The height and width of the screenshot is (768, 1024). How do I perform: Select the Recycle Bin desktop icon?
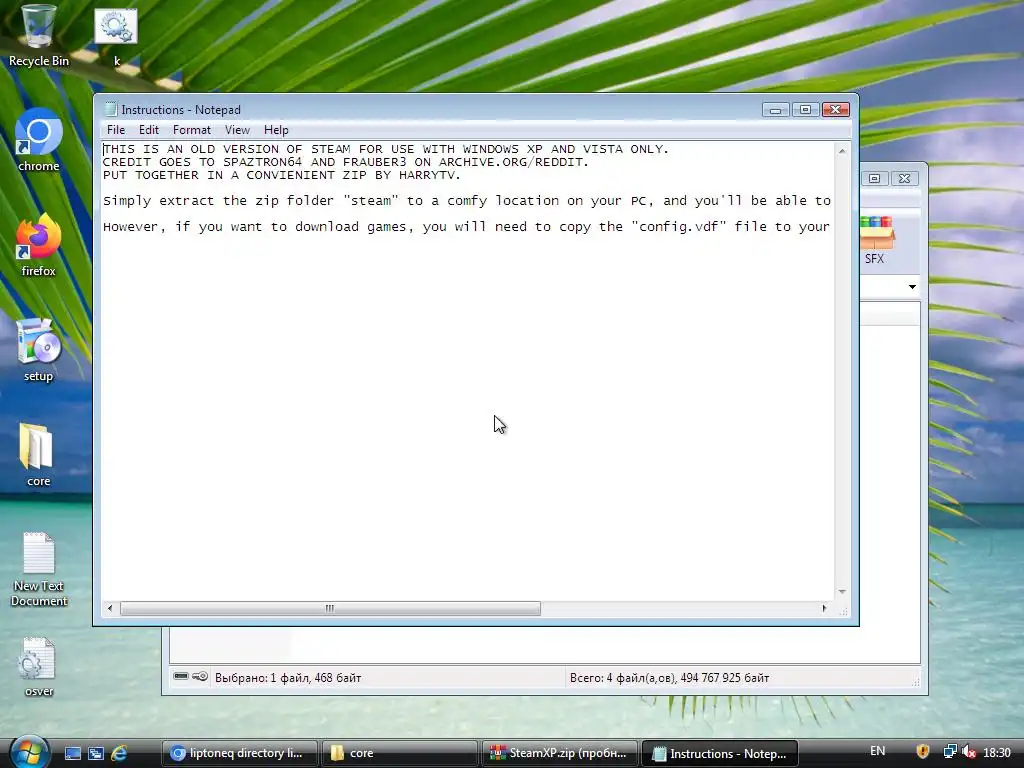pos(39,36)
